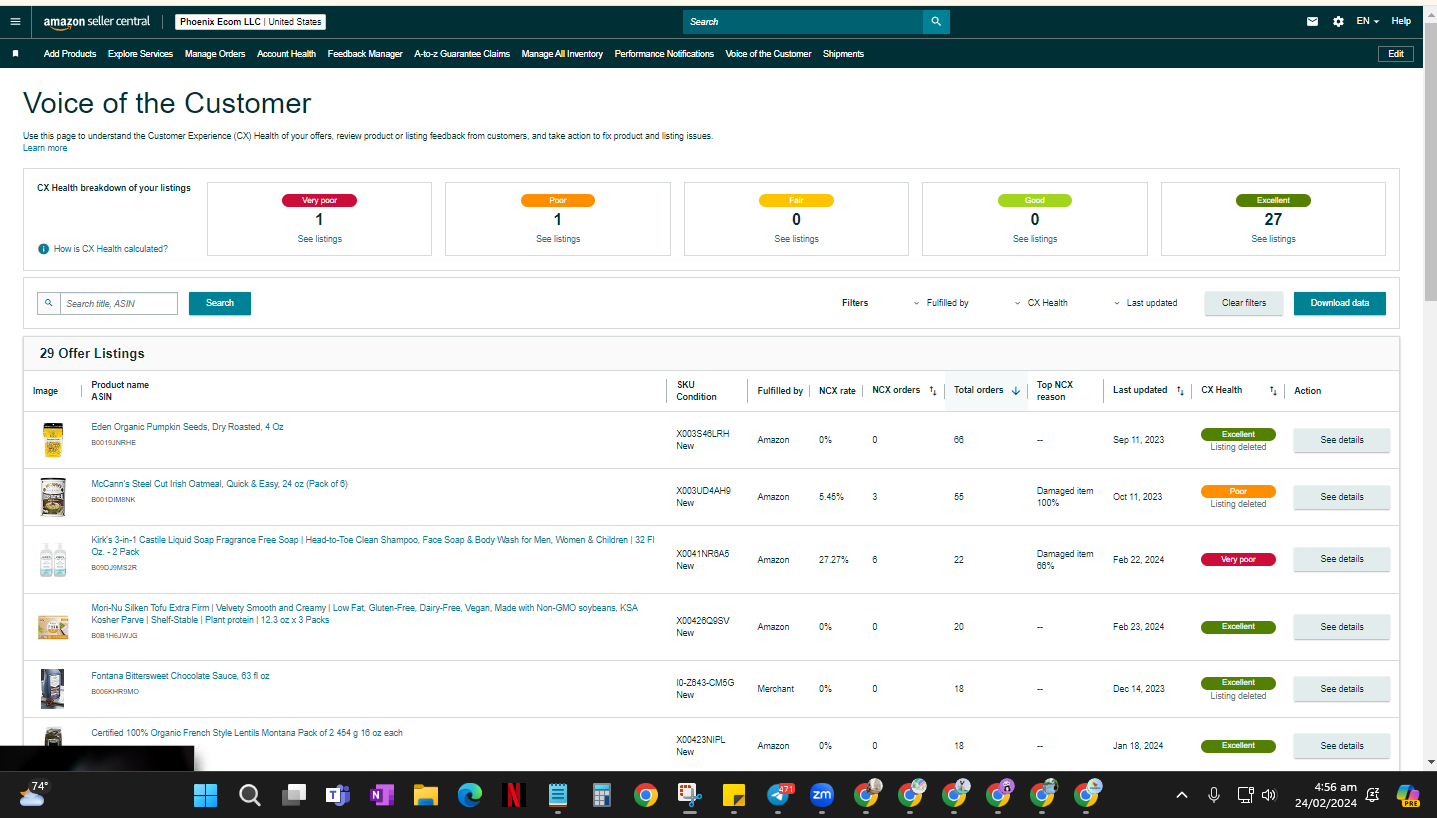1437x818 pixels.
Task: See listings under Poor
Action: [558, 239]
